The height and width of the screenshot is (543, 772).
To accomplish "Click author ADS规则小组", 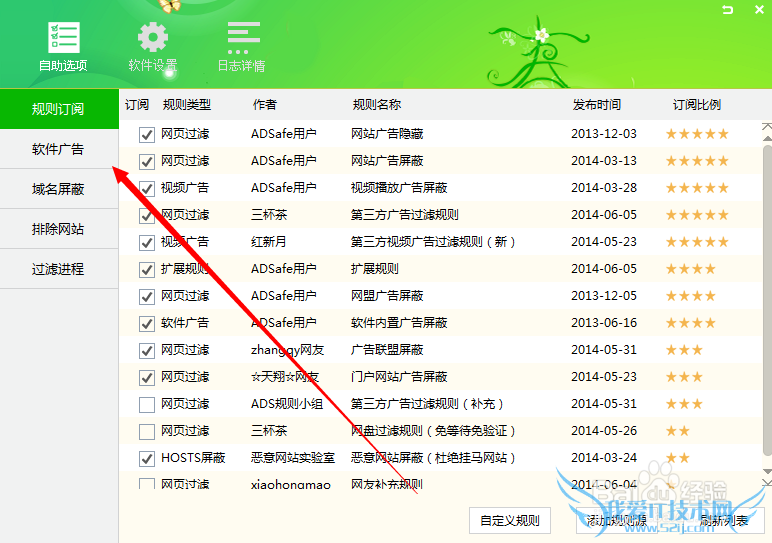I will [287, 404].
